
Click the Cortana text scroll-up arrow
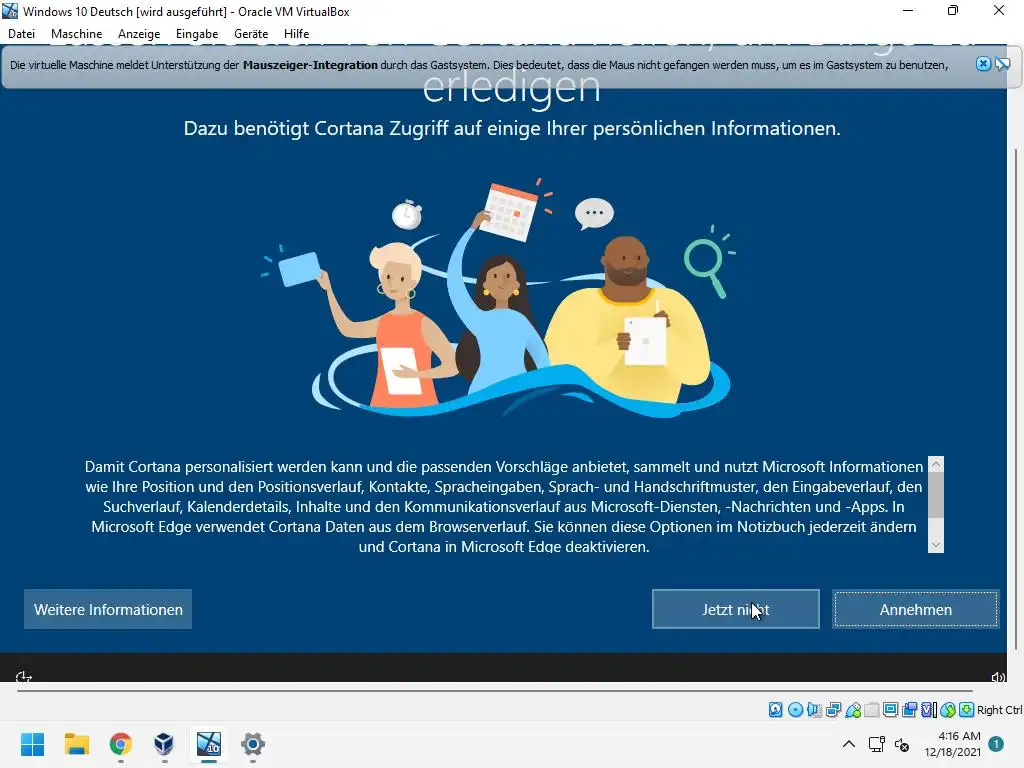tap(936, 464)
